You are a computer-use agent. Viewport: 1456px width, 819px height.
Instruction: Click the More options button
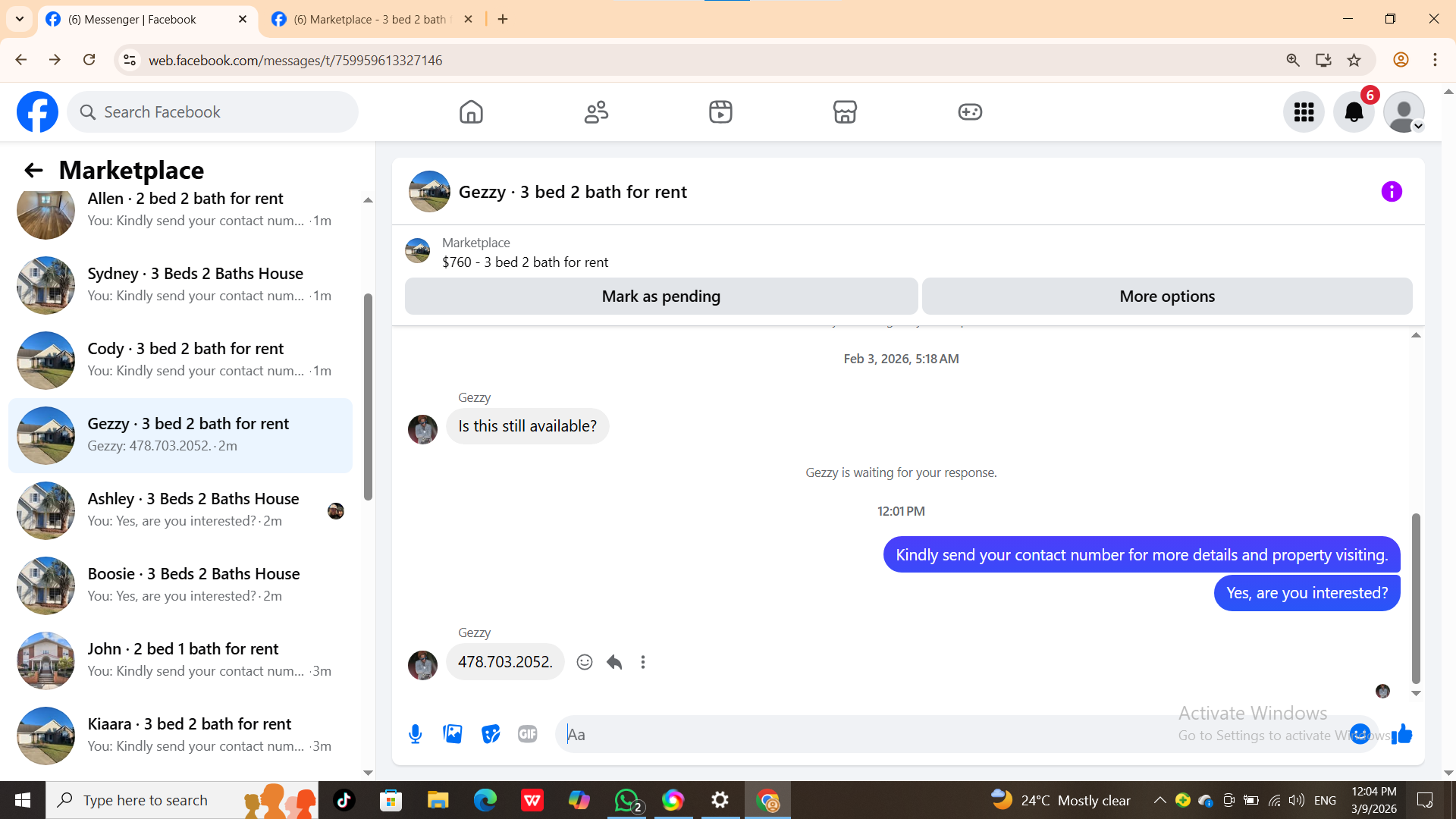1166,297
